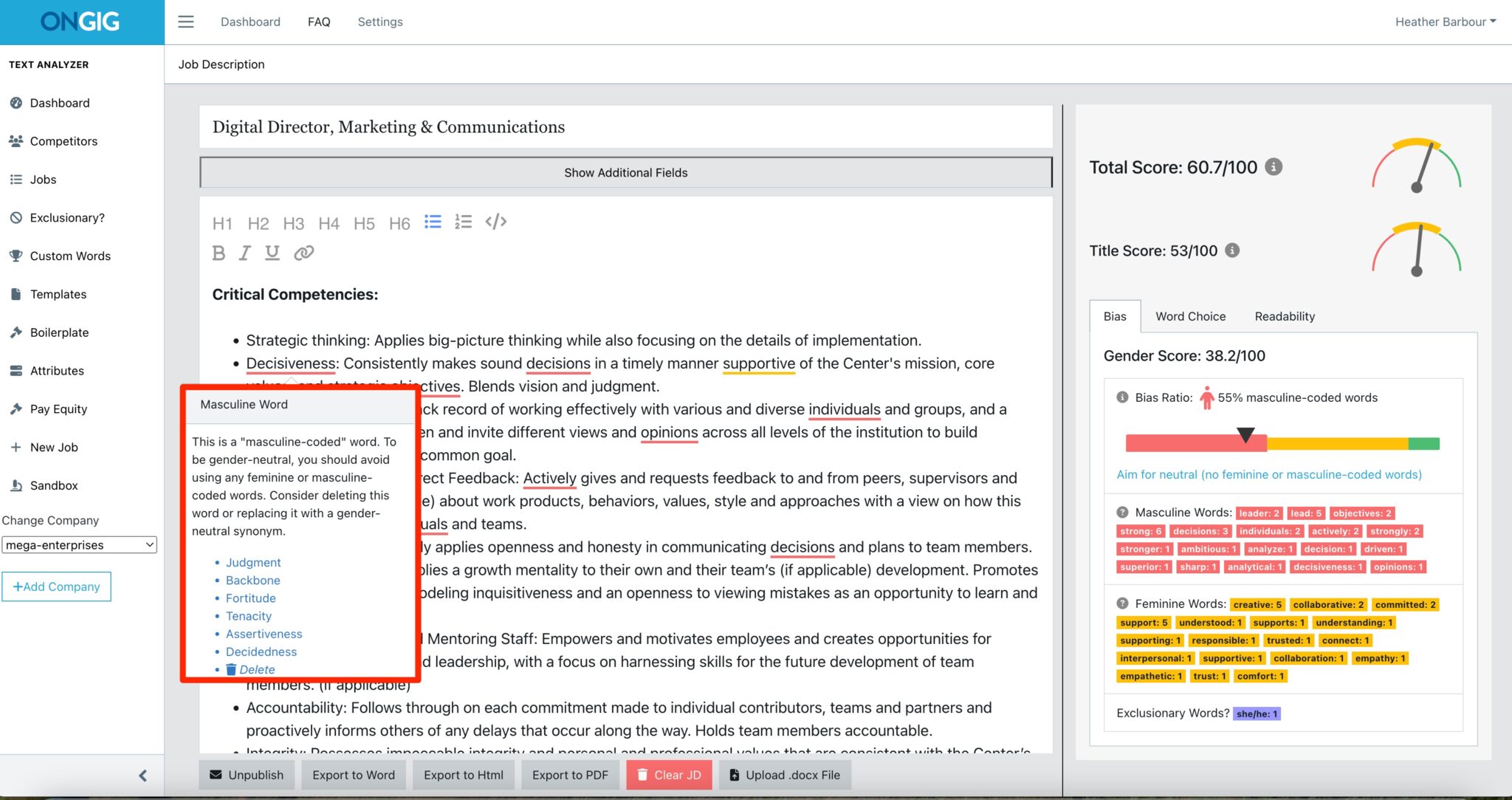The height and width of the screenshot is (800, 1512).
Task: Switch to the Readability tab
Action: click(x=1284, y=316)
